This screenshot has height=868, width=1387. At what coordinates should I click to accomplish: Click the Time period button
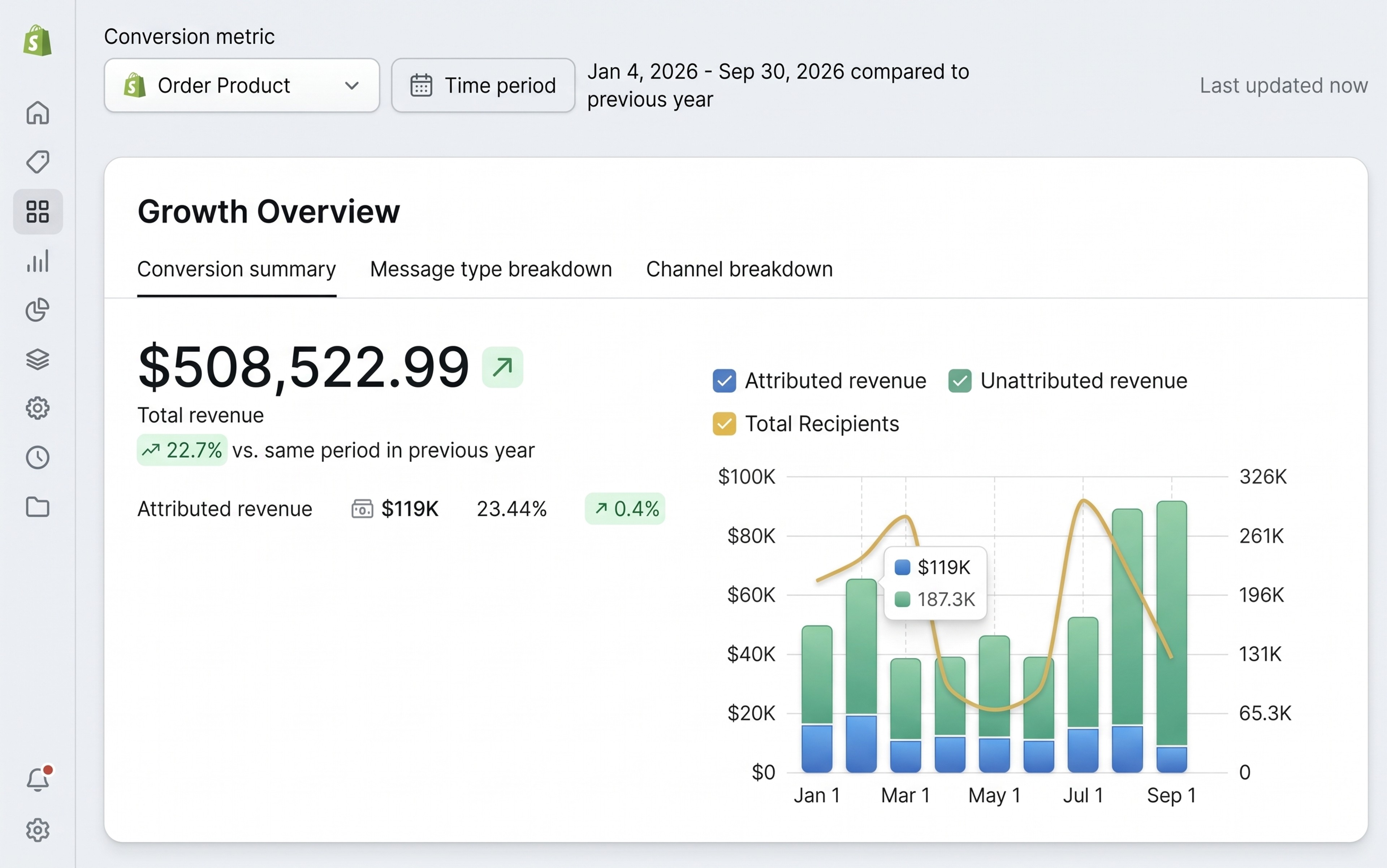(x=483, y=86)
